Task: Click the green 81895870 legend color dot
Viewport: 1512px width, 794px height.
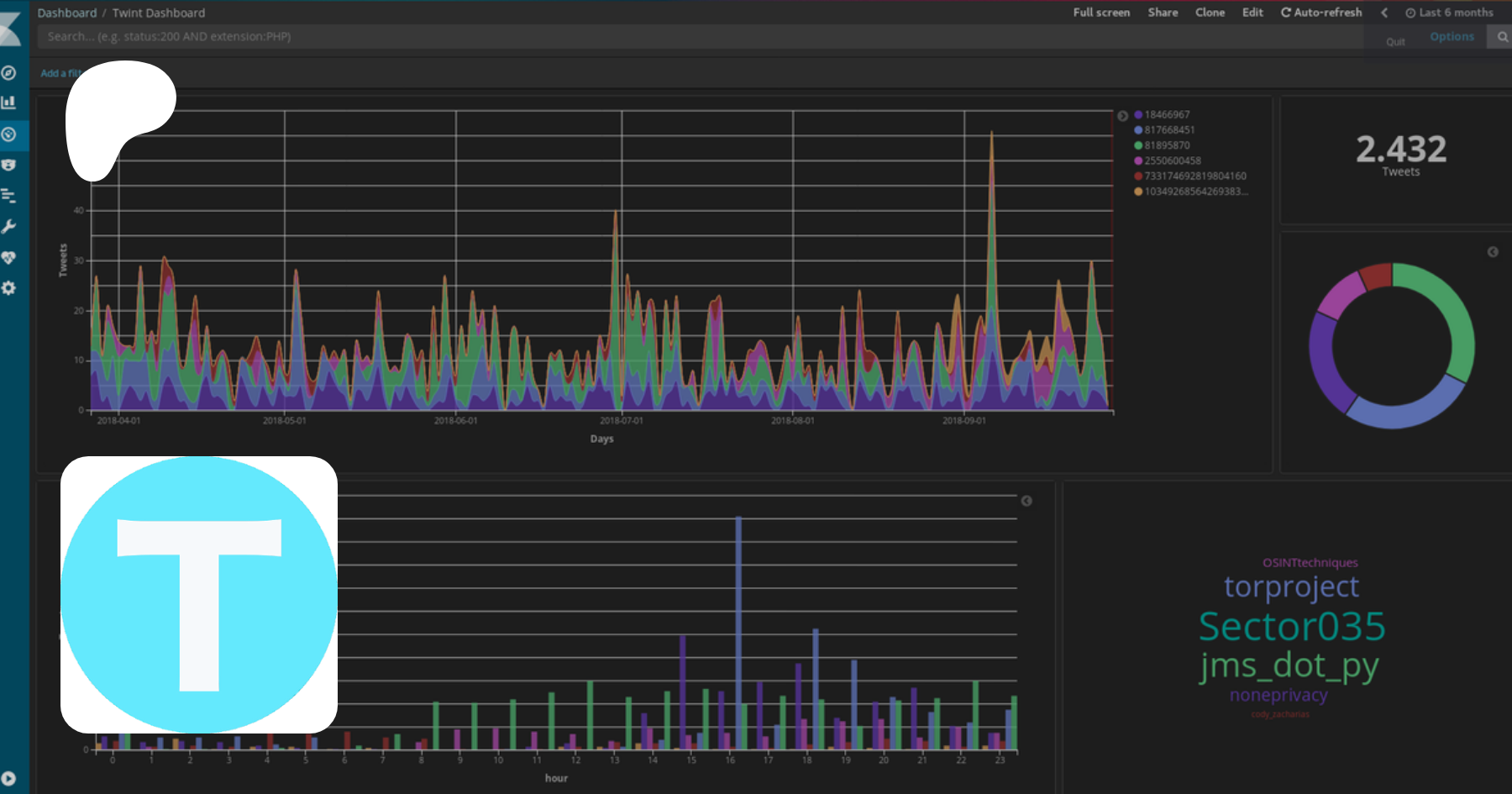Action: (x=1138, y=145)
